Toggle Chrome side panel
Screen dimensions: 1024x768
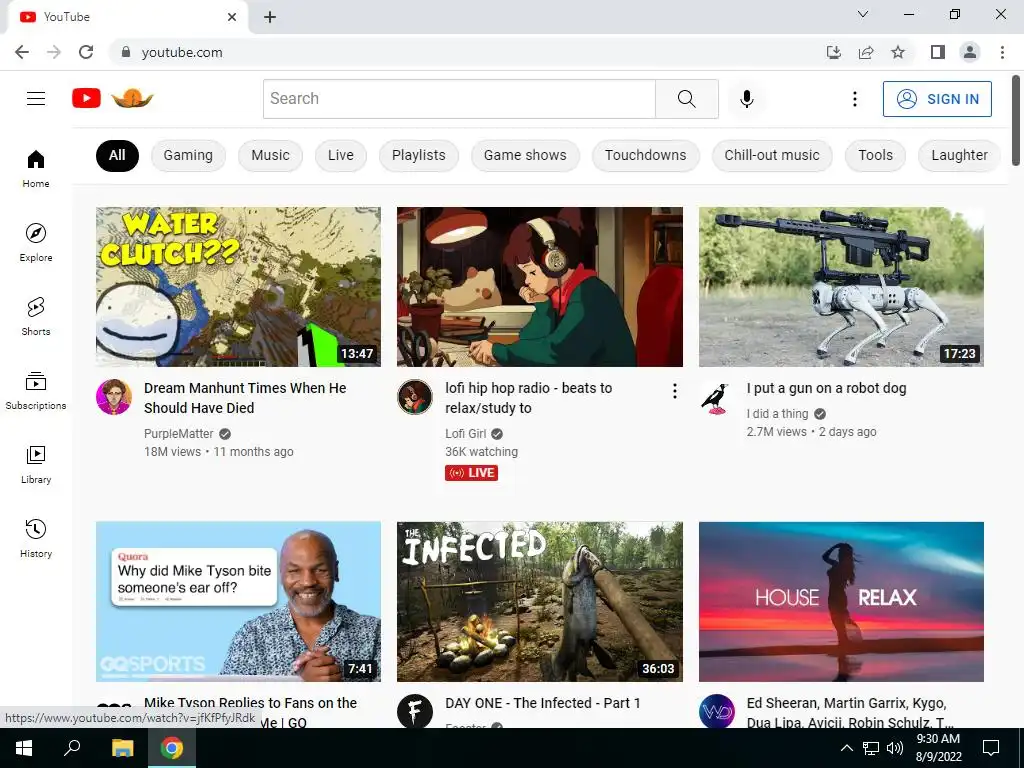point(938,52)
